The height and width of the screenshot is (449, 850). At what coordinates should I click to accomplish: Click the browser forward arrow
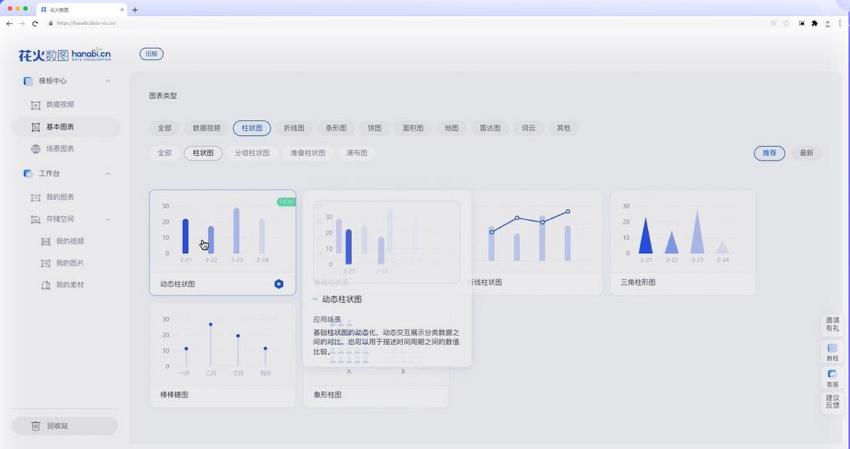tap(22, 23)
